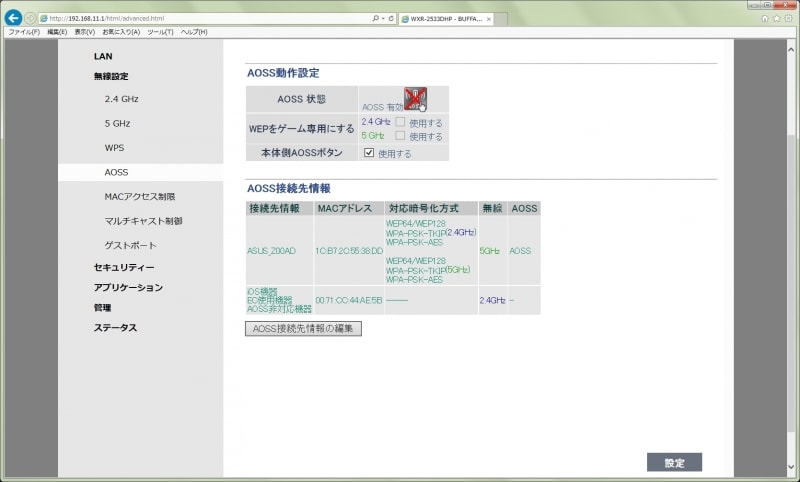Expand the 管理 sidebar section
The width and height of the screenshot is (800, 482).
click(103, 308)
